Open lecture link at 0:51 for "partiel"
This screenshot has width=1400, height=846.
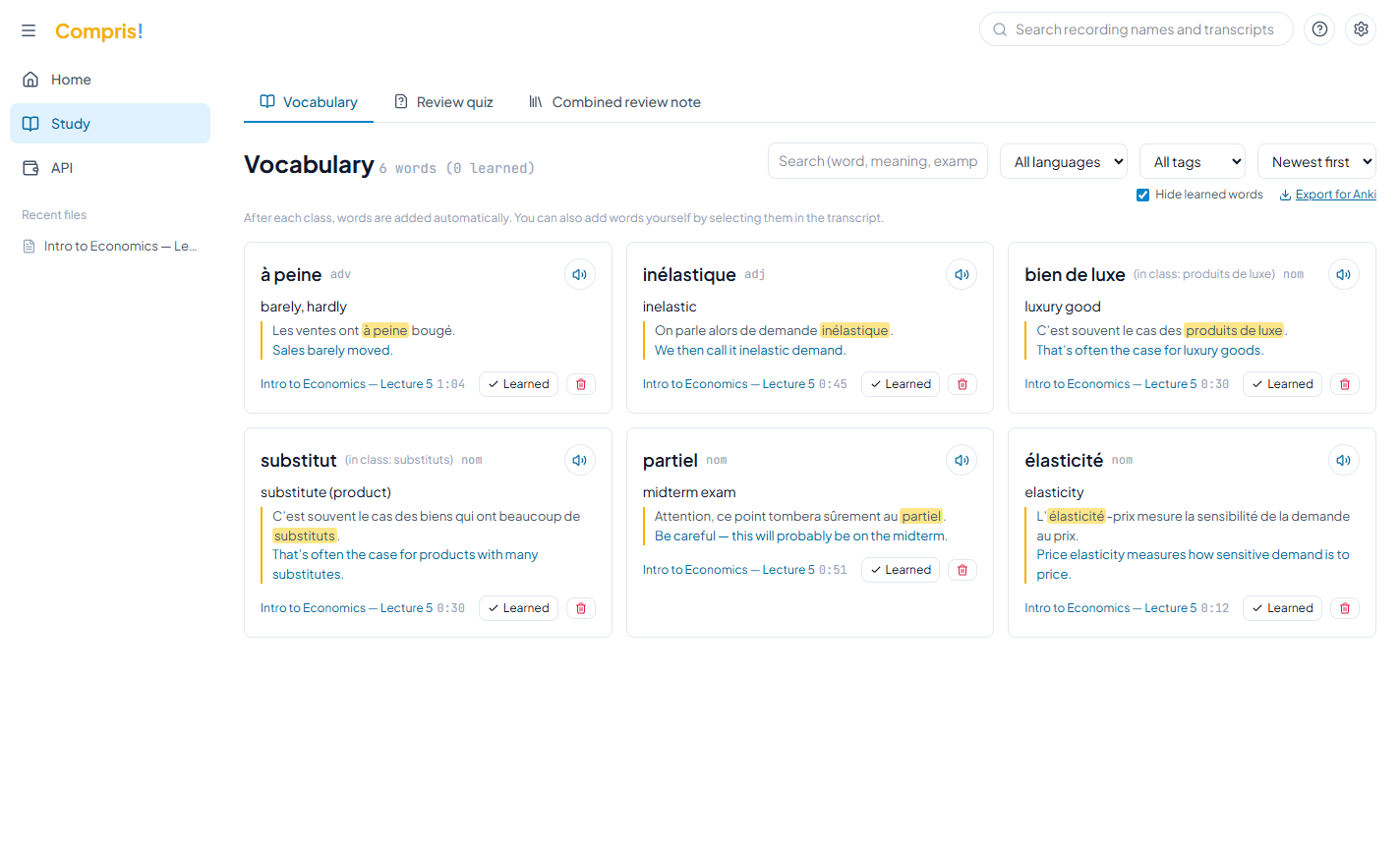coord(744,570)
